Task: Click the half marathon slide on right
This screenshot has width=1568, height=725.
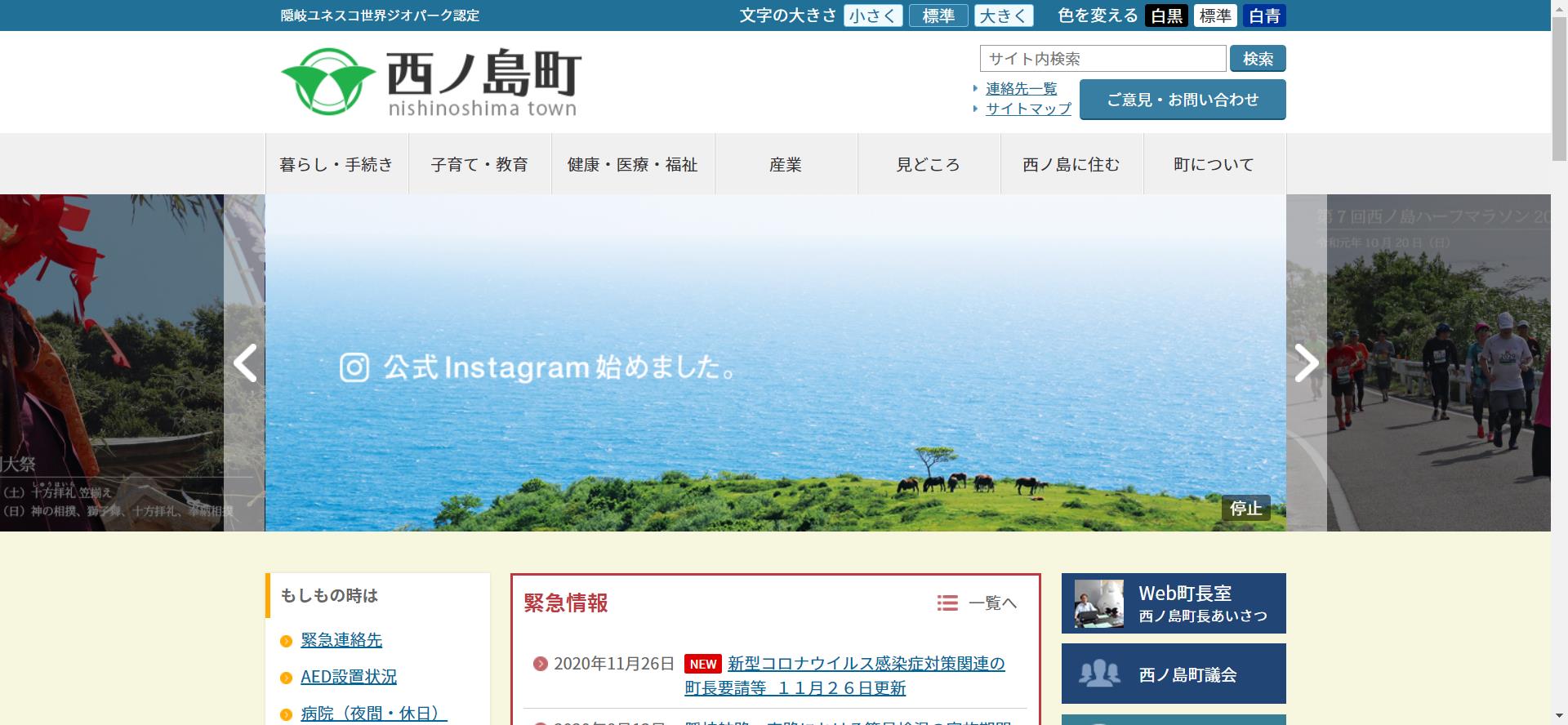Action: [1439, 362]
